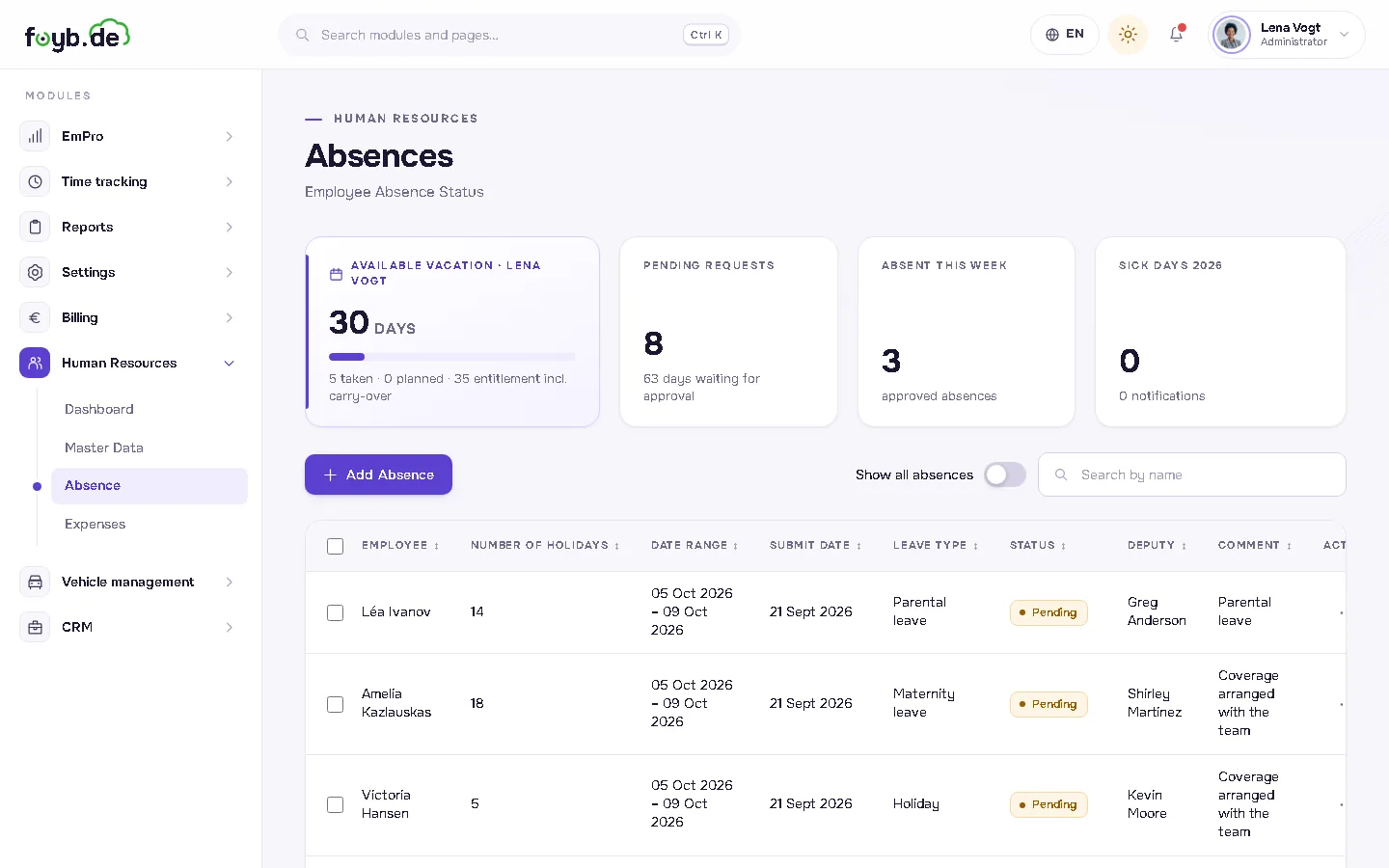Click the Time tracking clock icon
The image size is (1389, 868).
(35, 181)
